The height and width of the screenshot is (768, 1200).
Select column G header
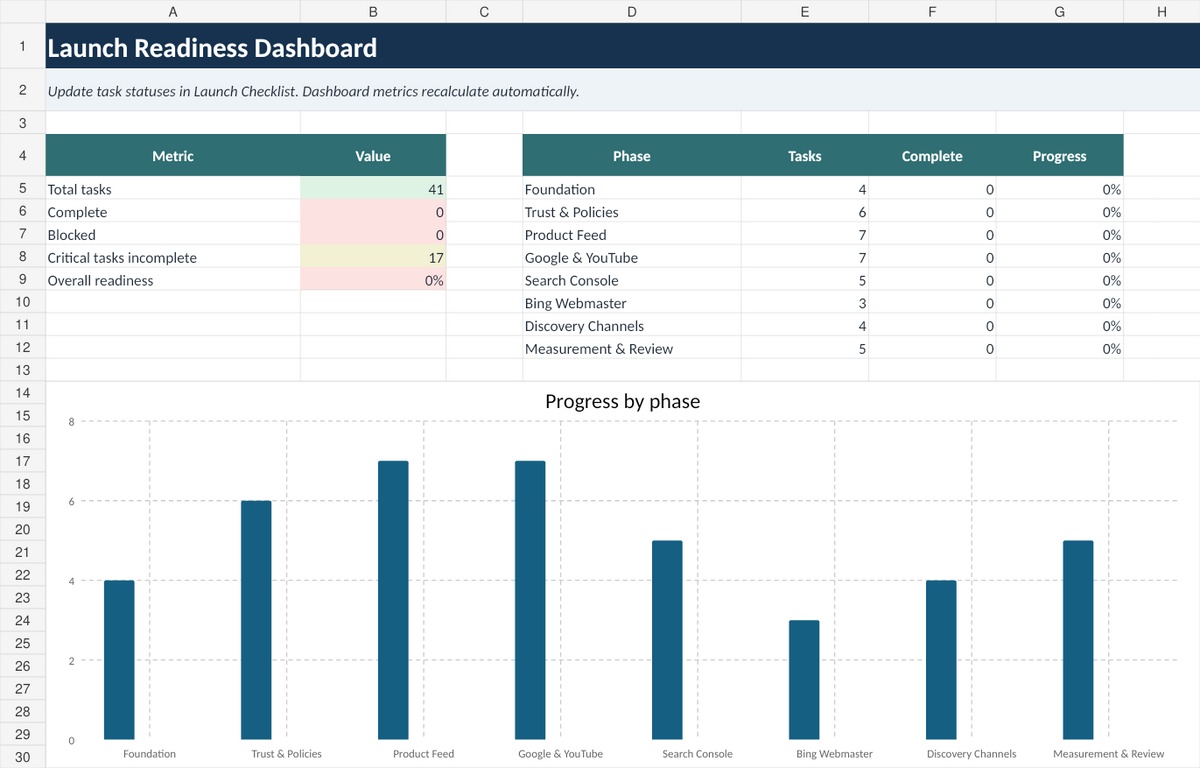(x=1060, y=12)
